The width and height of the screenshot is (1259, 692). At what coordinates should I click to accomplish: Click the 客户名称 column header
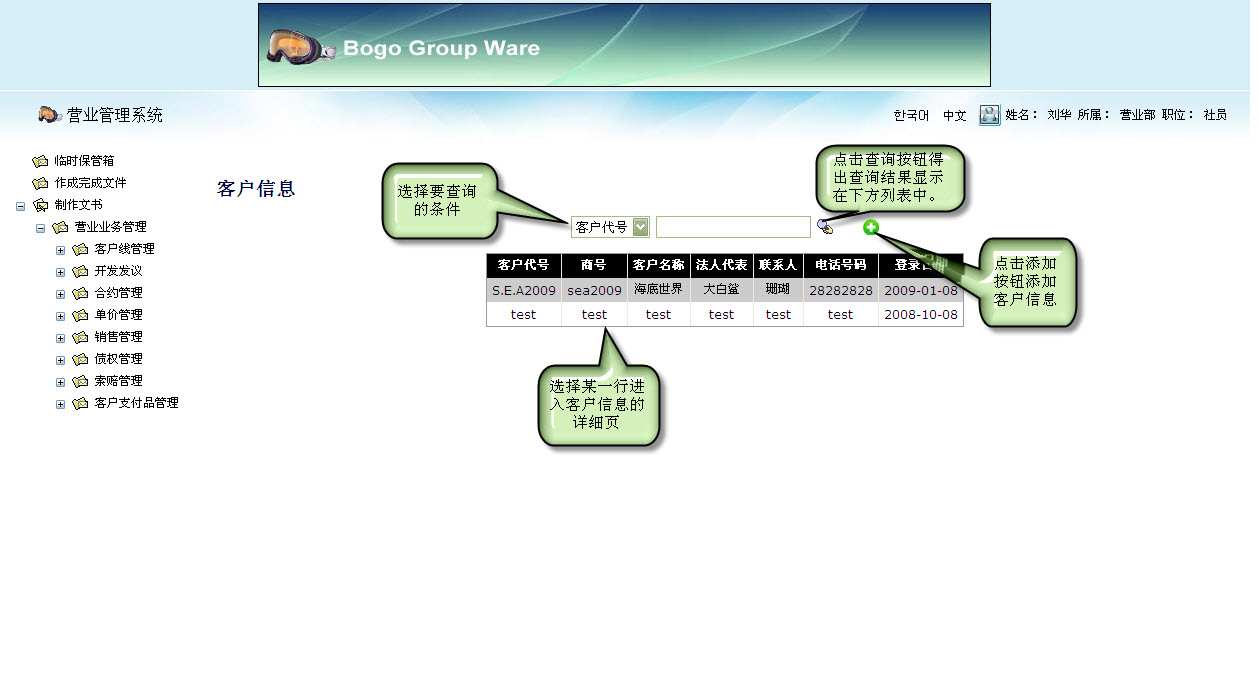[658, 265]
